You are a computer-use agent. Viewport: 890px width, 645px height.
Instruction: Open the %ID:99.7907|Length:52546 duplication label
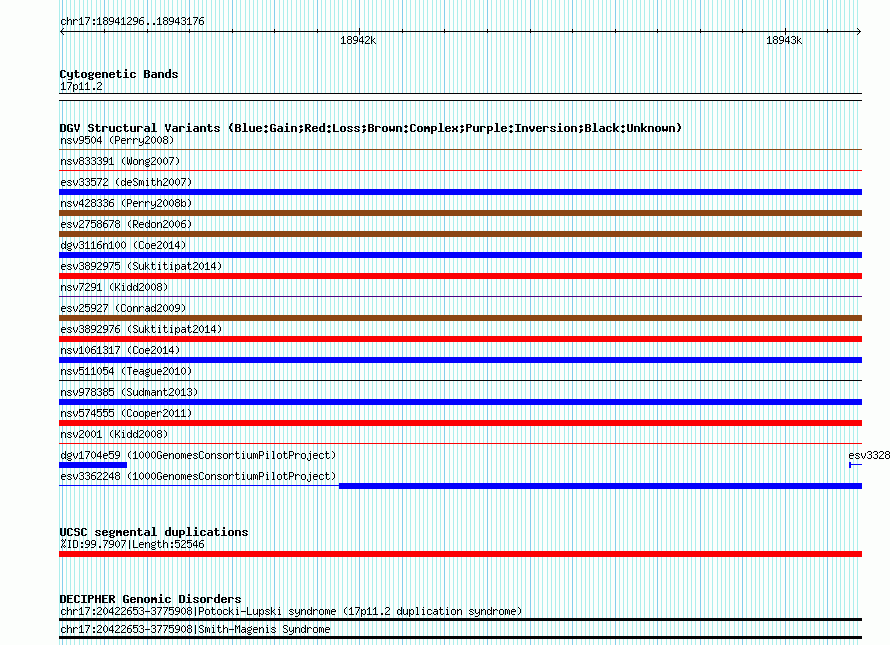(x=132, y=544)
